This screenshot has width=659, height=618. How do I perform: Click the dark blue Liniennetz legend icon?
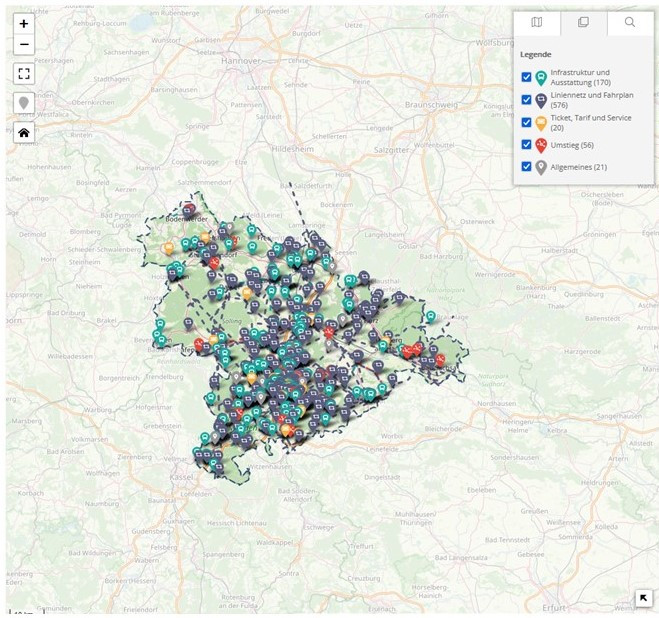tap(541, 101)
